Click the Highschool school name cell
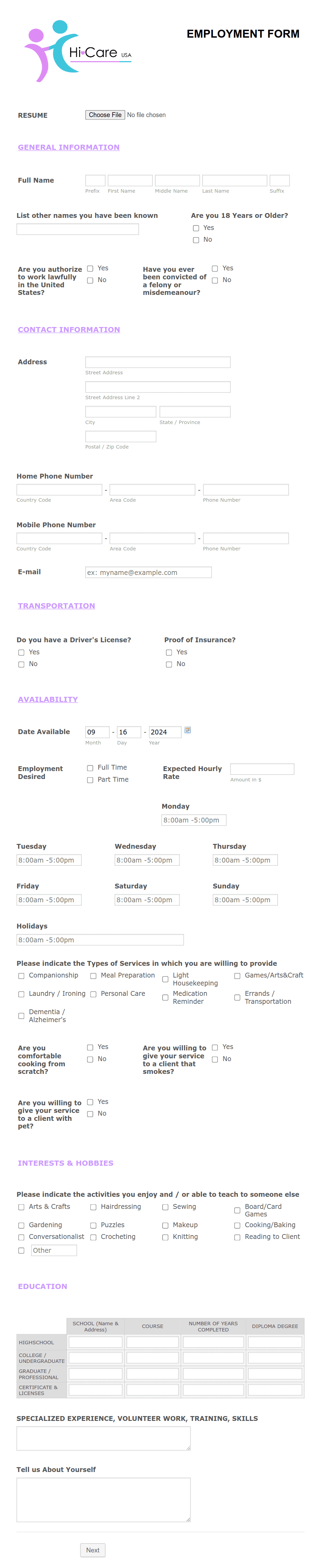Screen dimensions: 321x1568 (96, 1342)
